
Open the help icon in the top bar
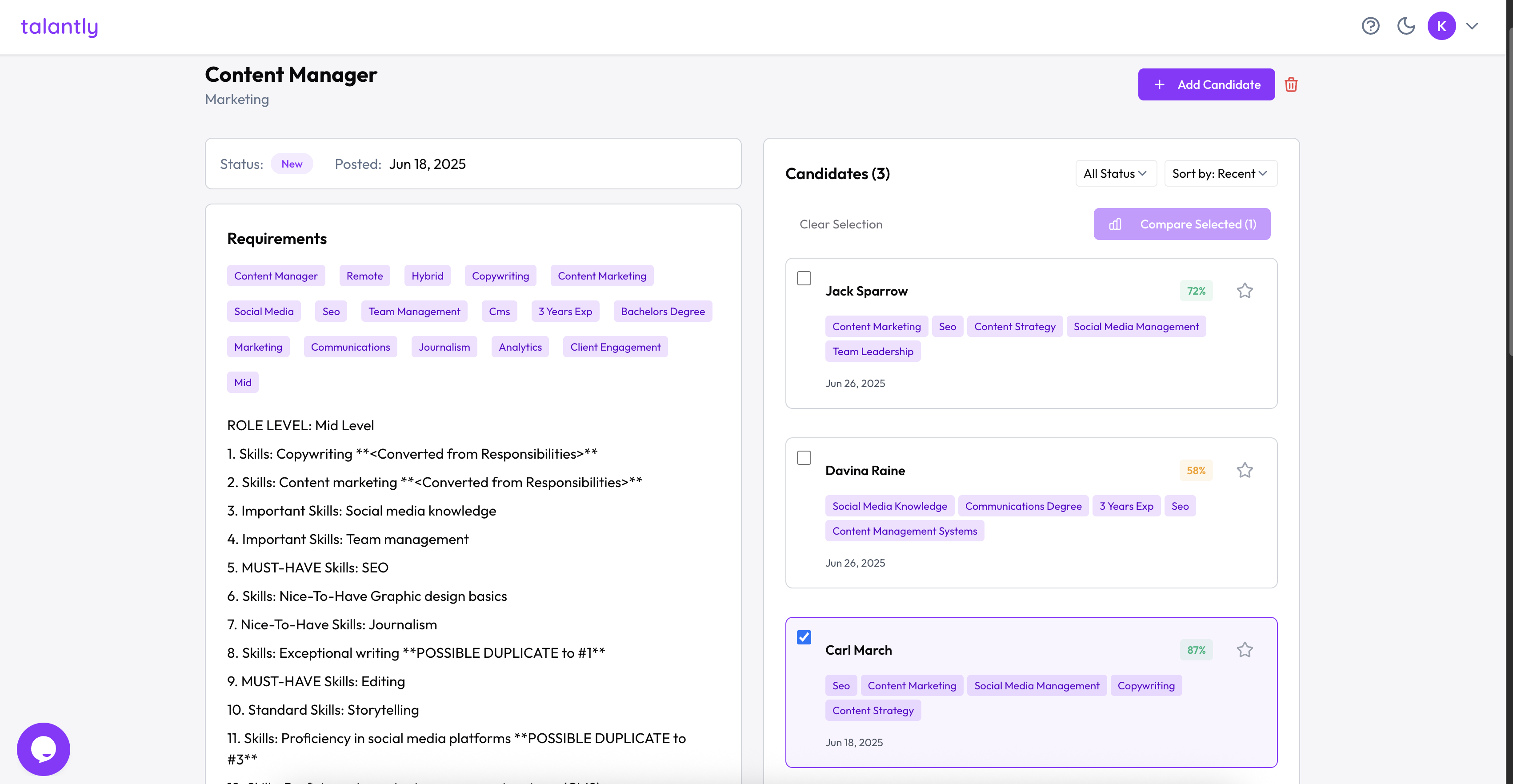1371,26
